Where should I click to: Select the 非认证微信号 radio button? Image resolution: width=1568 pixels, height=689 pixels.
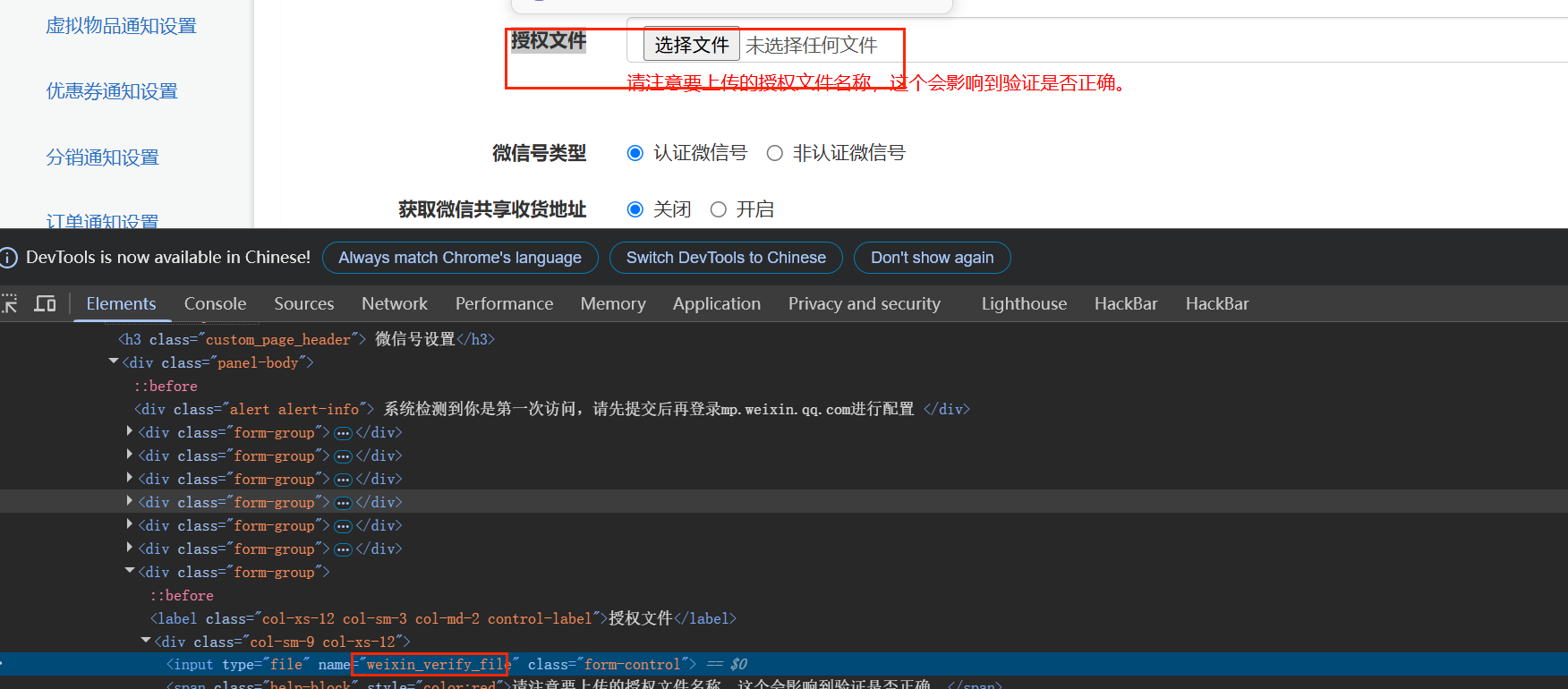[x=775, y=153]
